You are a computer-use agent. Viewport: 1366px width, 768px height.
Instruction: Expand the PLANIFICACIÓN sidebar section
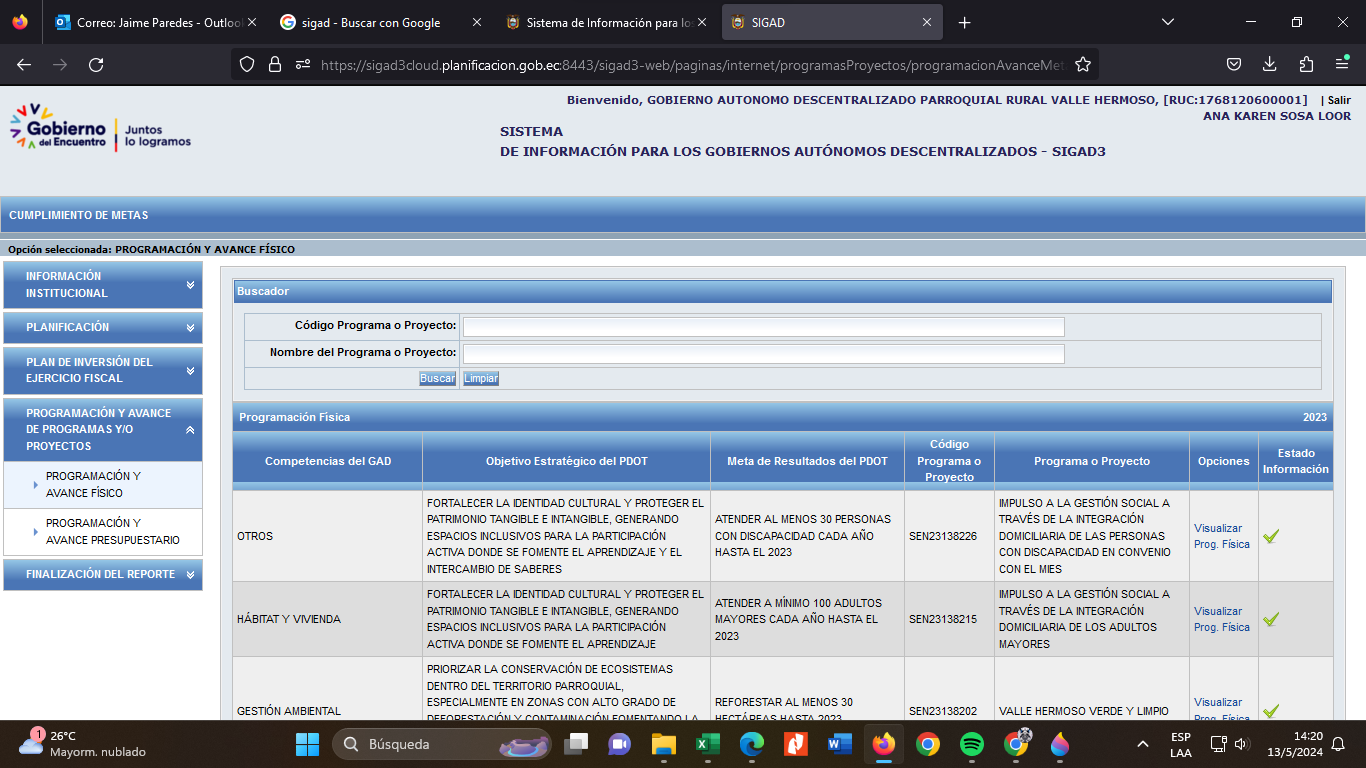102,327
